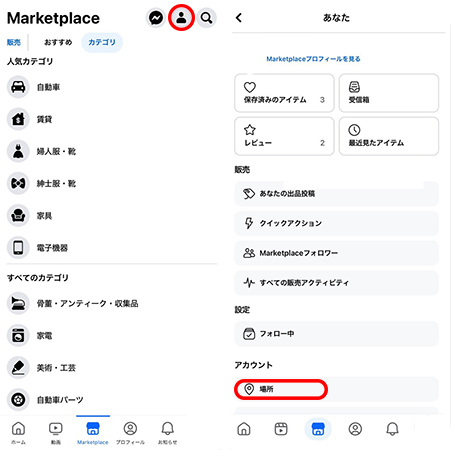Select the 自動車パーツ wheel icon
The image size is (451, 450).
[18, 399]
